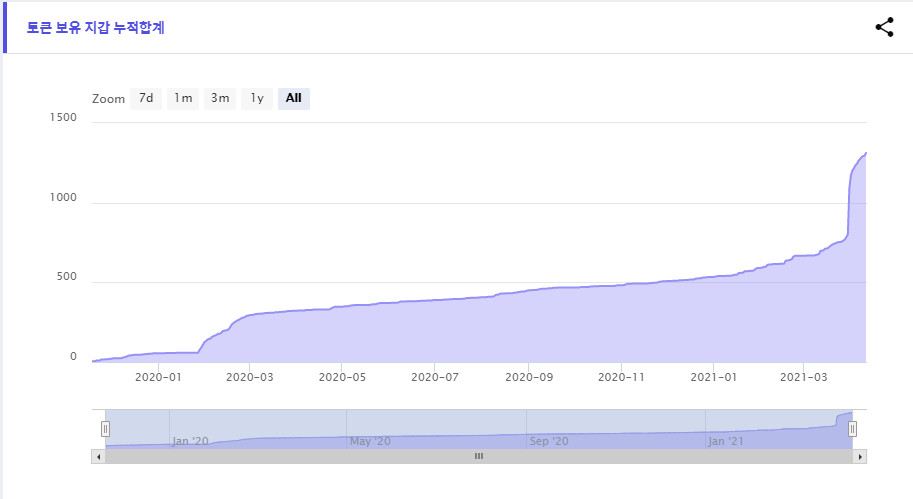Click the 2020-07 x-axis label
Screen dimensions: 913x499
435,377
